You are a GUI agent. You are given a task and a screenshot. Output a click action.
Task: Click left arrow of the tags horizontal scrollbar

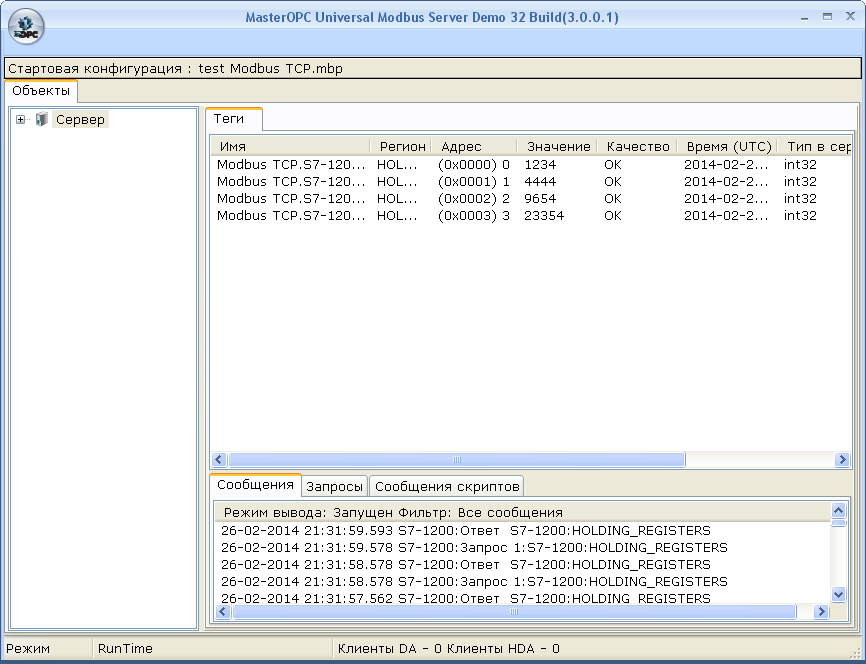coord(218,459)
